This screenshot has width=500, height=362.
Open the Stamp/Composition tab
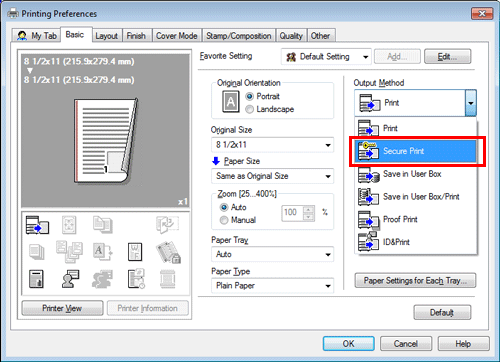[x=239, y=36]
